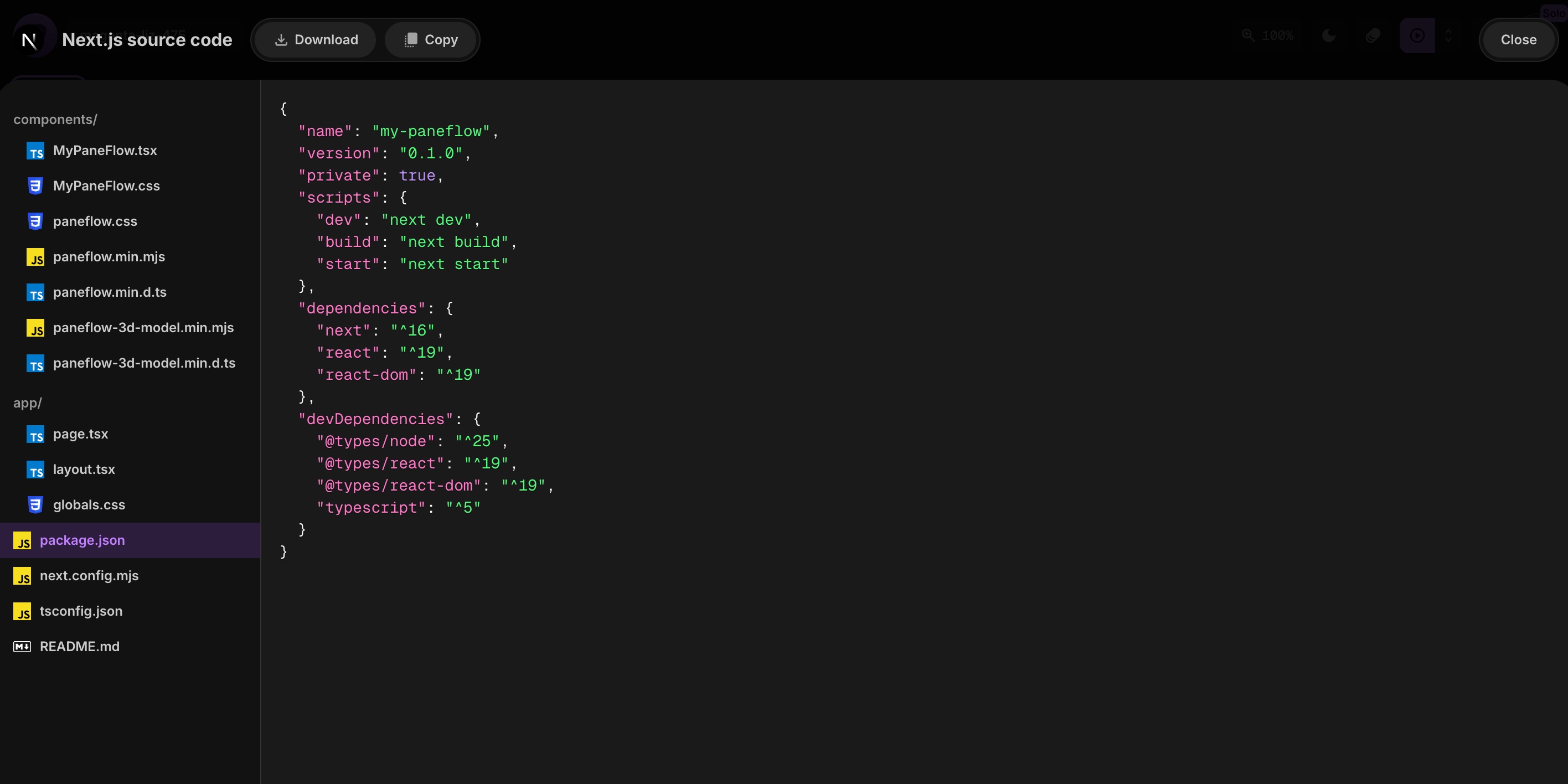
Task: Collapse the components/ folder section
Action: pos(55,119)
